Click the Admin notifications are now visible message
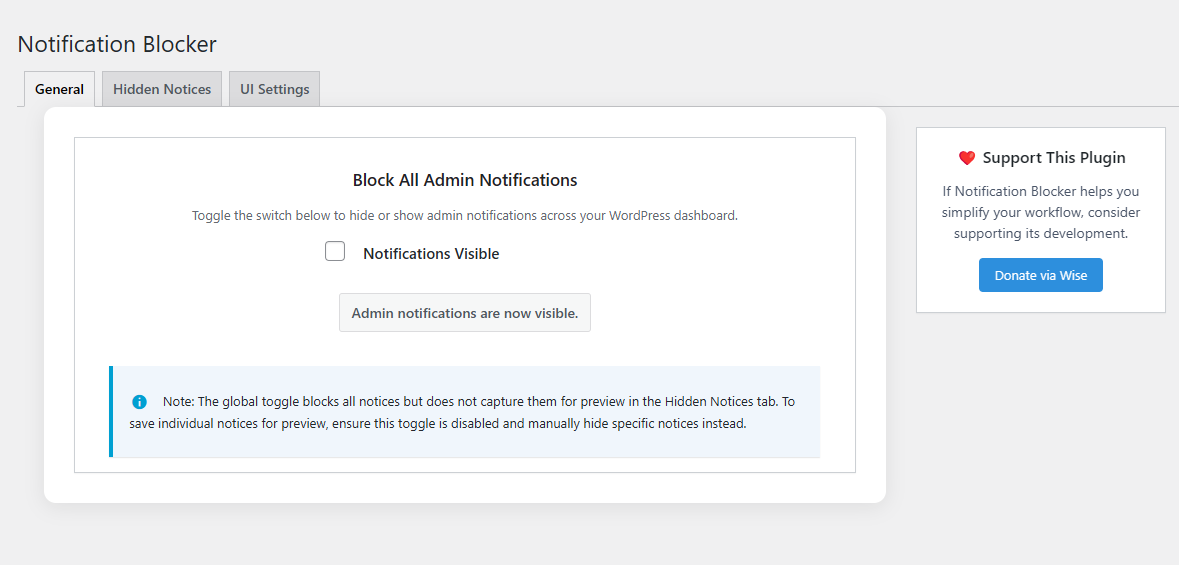The image size is (1179, 565). pos(465,313)
